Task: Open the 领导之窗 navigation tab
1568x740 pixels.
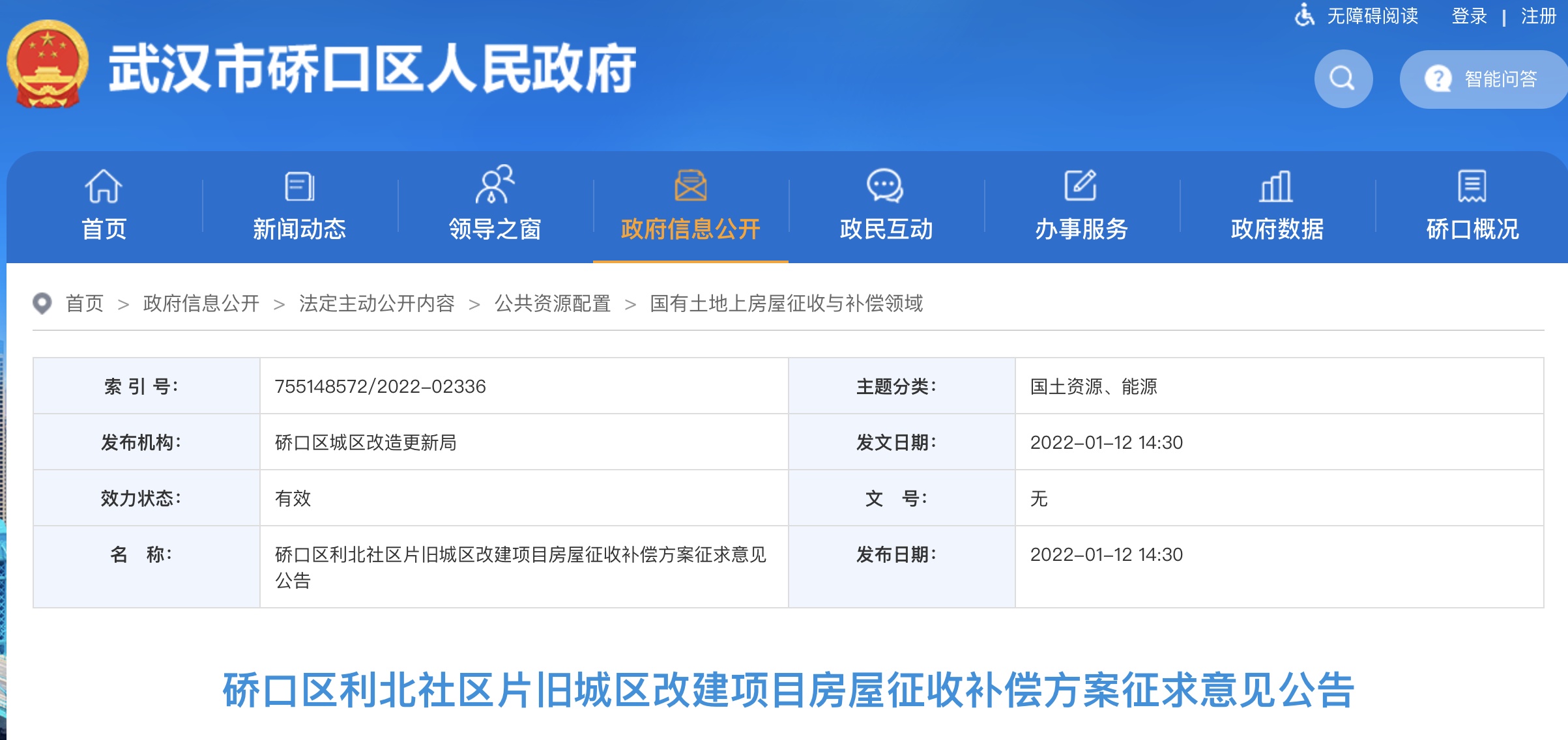Action: point(495,207)
